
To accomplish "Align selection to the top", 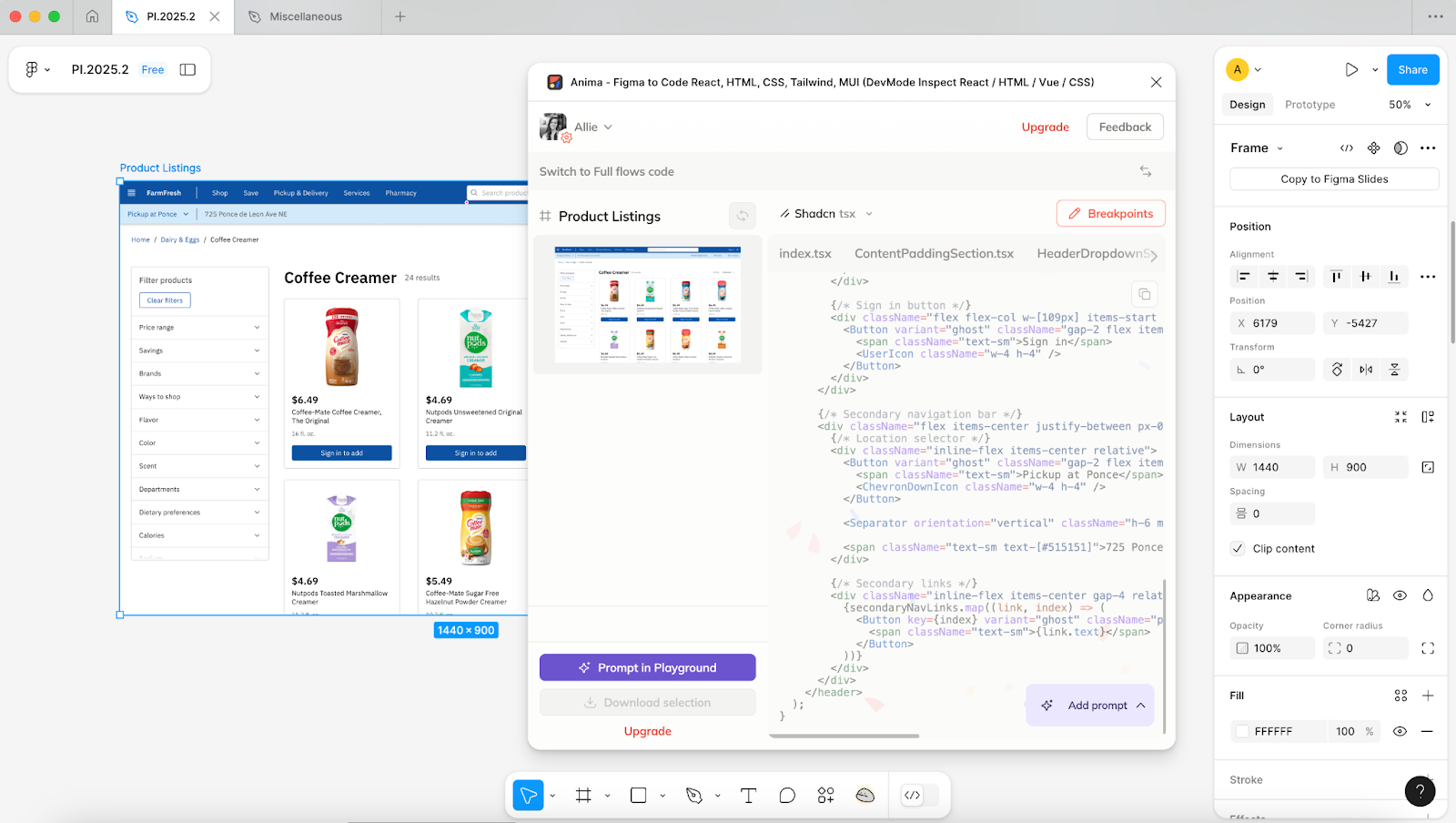I will click(x=1336, y=277).
